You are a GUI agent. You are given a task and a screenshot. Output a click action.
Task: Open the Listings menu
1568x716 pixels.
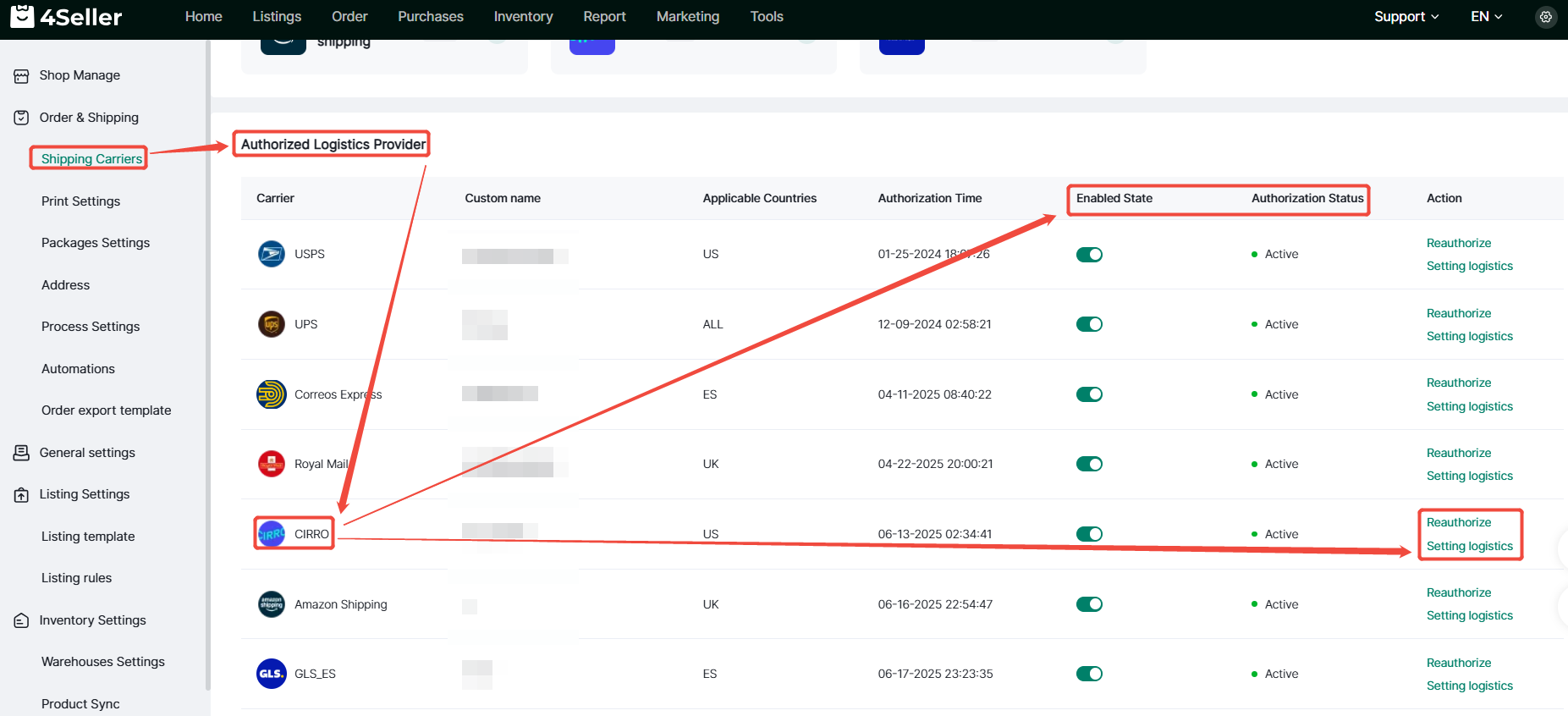(x=277, y=17)
